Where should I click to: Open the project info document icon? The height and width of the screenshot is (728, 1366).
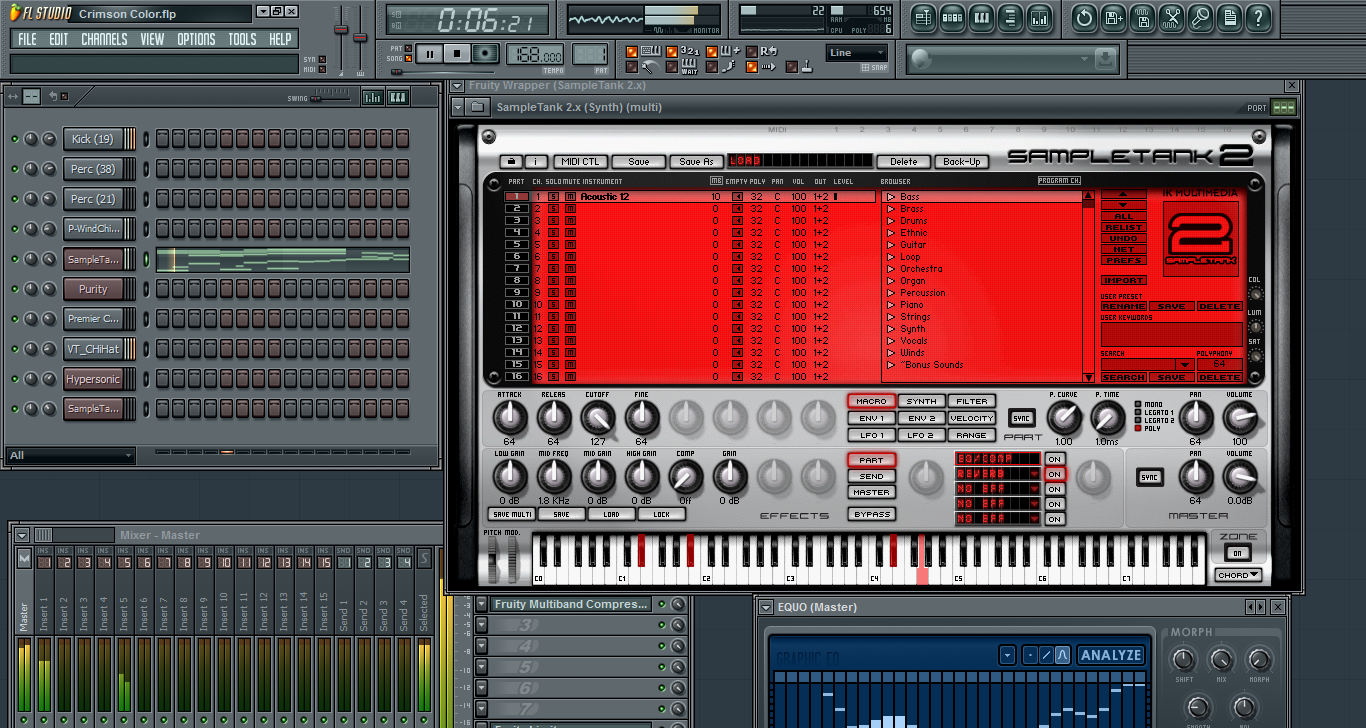click(x=1230, y=17)
